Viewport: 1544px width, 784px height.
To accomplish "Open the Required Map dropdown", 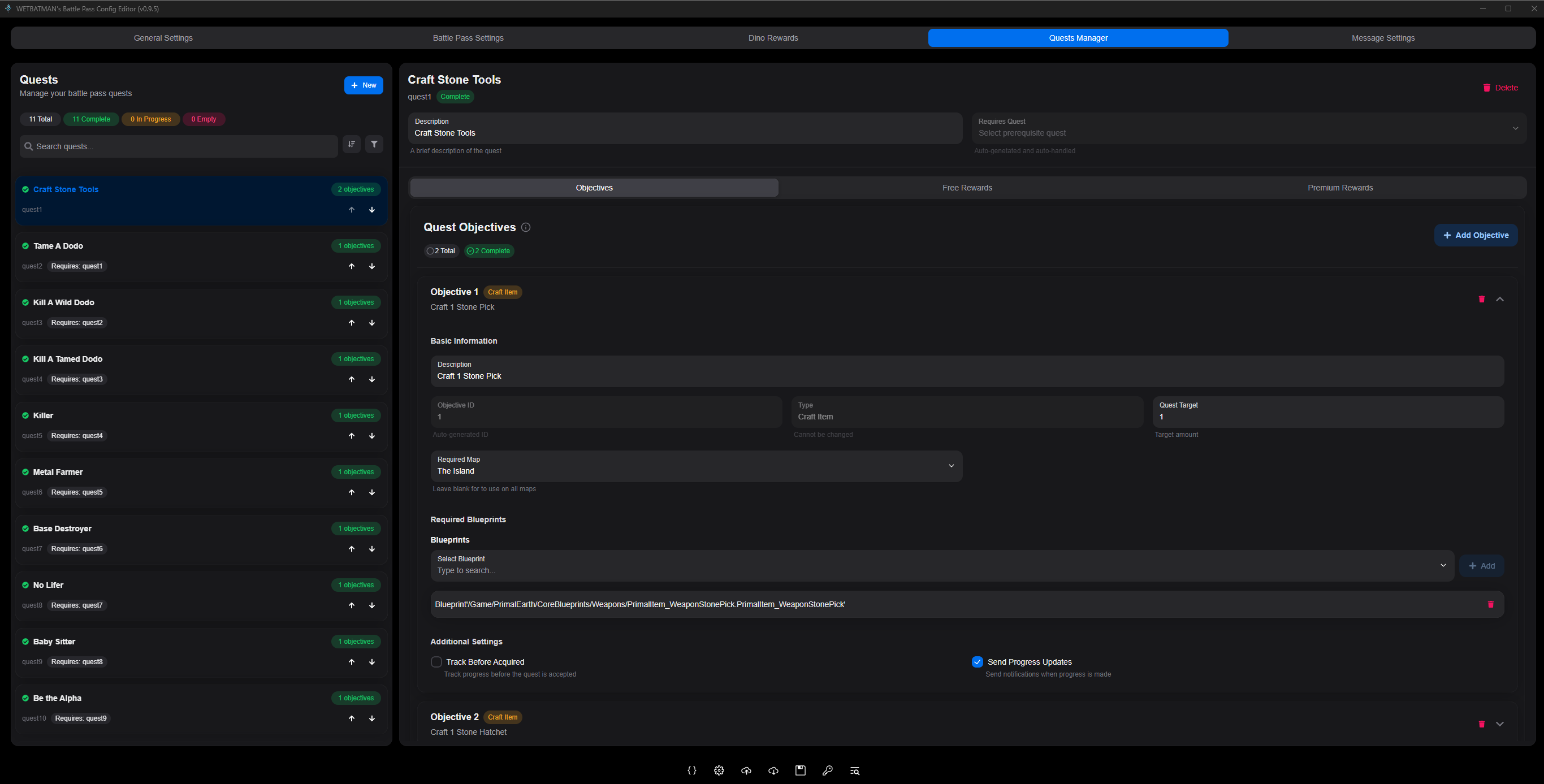I will pos(697,466).
